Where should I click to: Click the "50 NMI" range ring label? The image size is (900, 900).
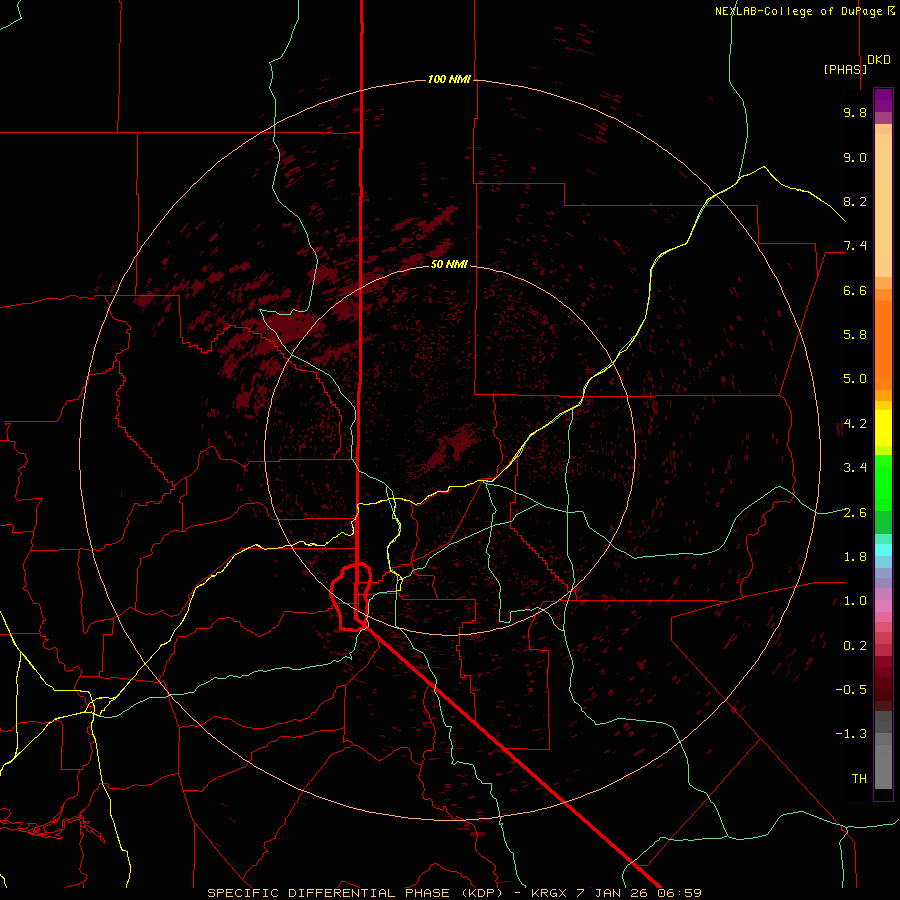(x=449, y=264)
